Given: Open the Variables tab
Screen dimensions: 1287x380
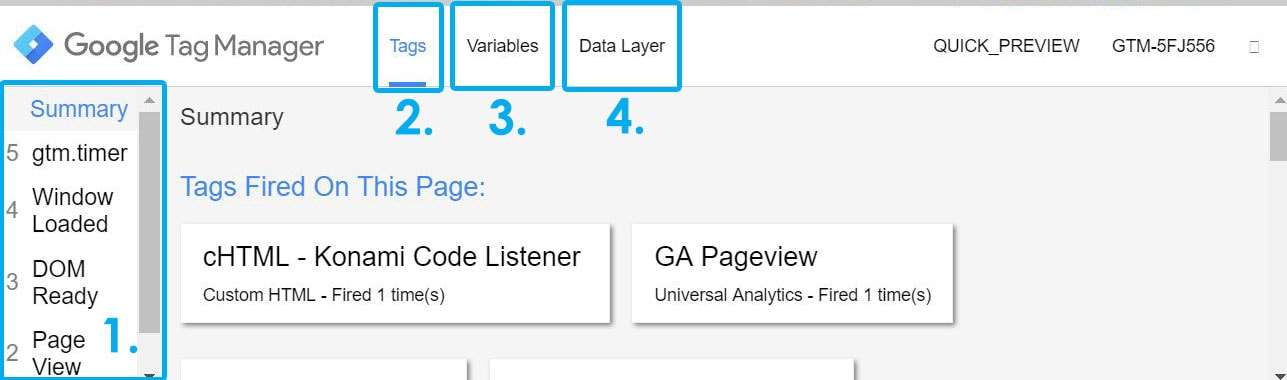Looking at the screenshot, I should click(x=502, y=46).
